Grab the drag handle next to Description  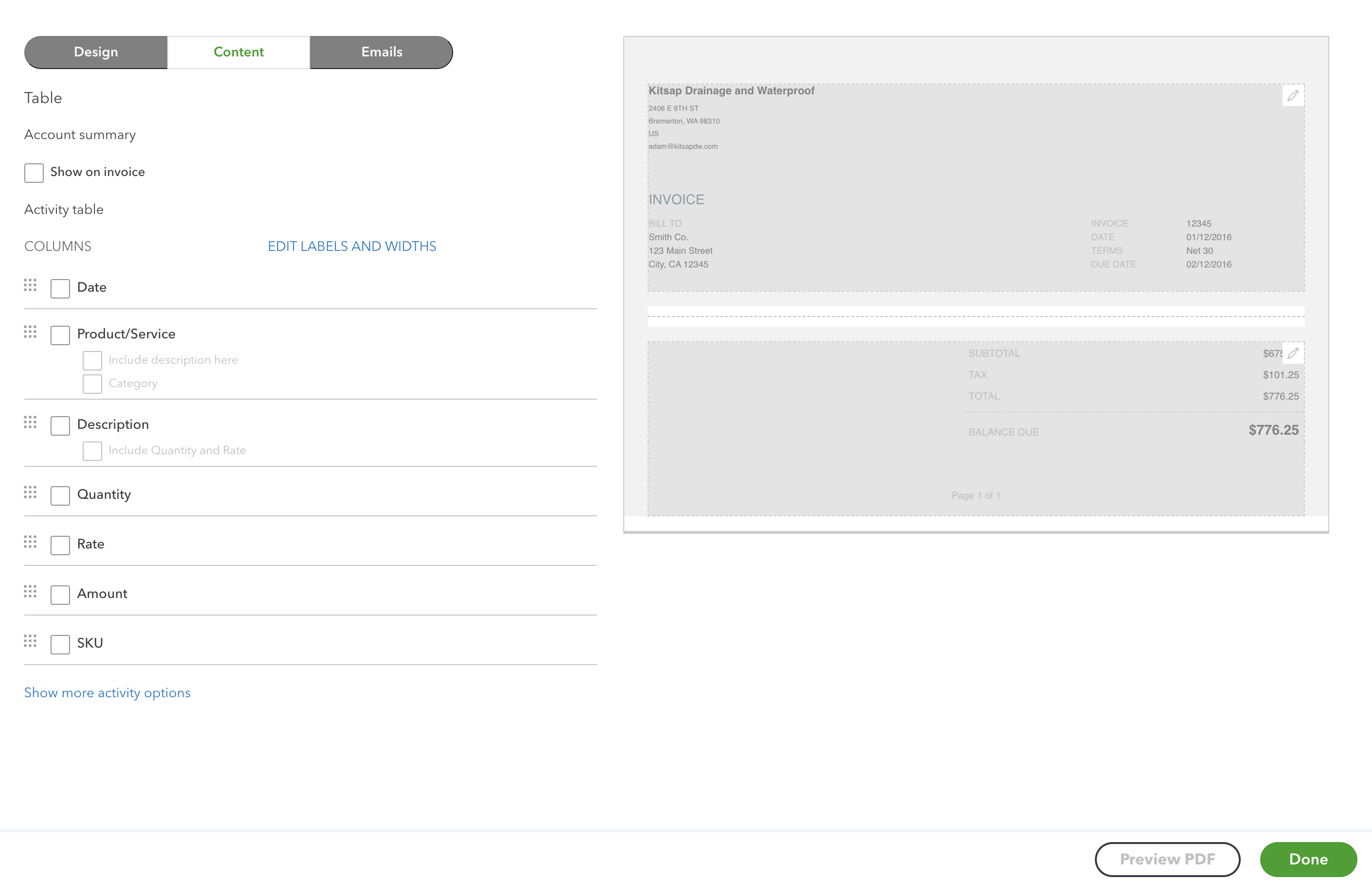tap(30, 423)
